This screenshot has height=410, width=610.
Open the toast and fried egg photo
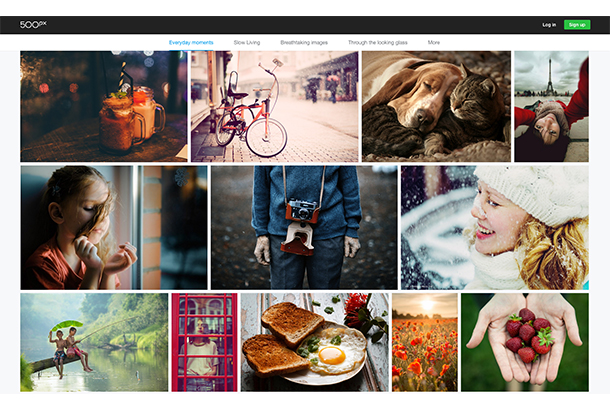tap(314, 342)
